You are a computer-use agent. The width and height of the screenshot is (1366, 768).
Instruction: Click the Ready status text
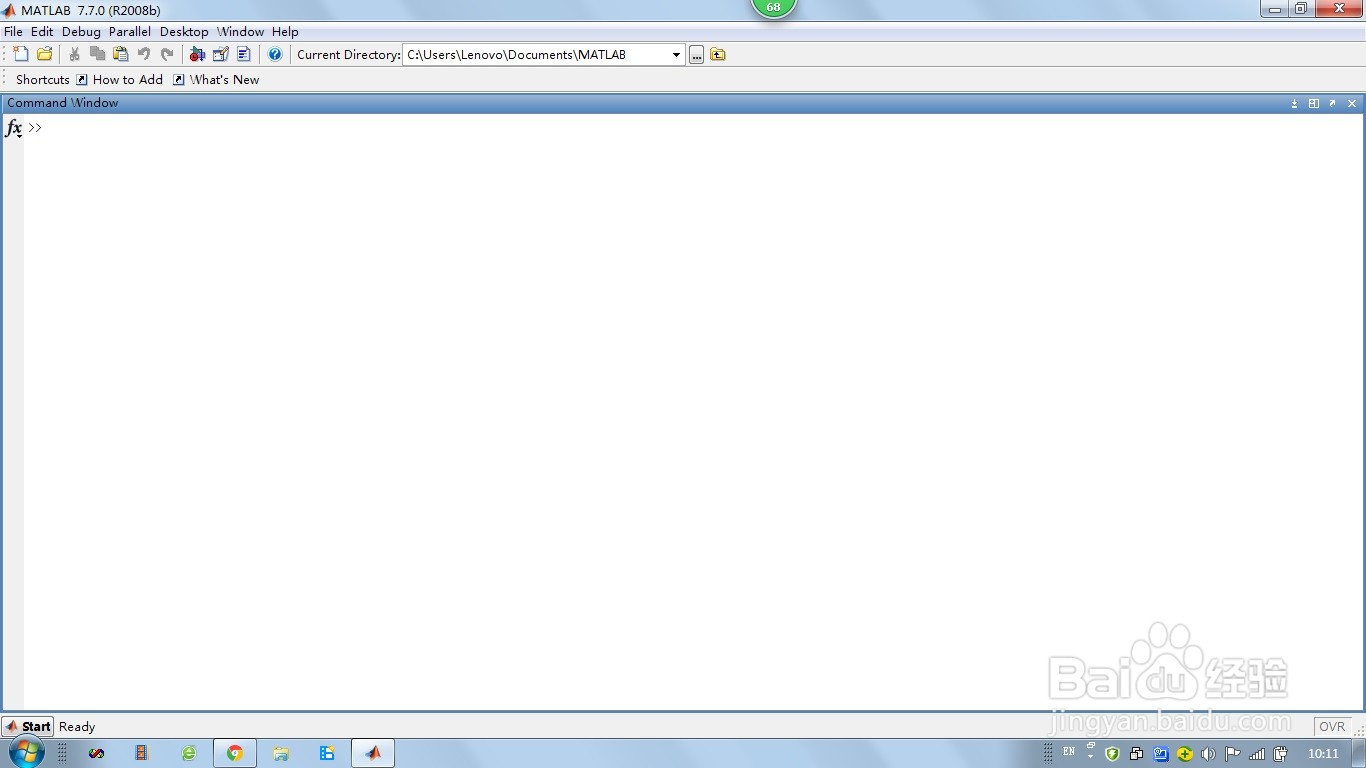pyautogui.click(x=77, y=727)
